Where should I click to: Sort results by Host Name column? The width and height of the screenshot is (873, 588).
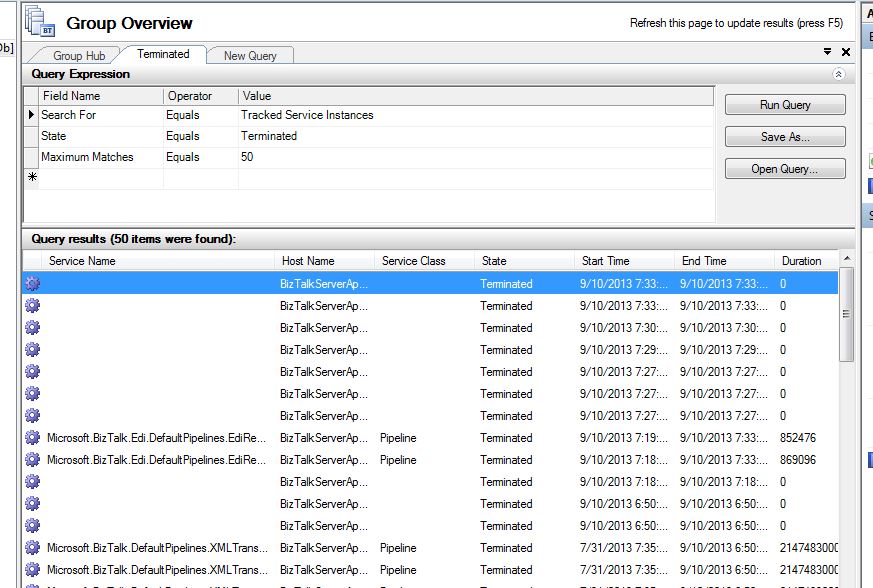(x=325, y=261)
